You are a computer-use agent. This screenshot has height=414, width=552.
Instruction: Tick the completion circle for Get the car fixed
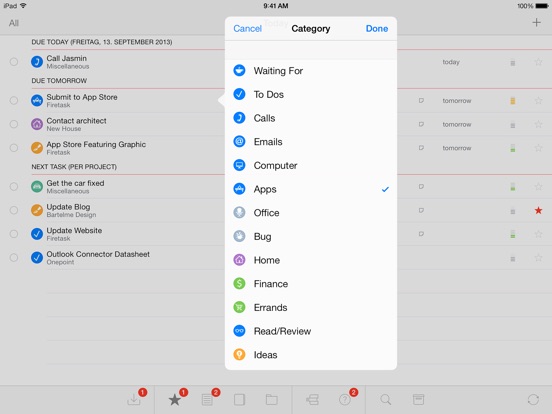pyautogui.click(x=14, y=187)
